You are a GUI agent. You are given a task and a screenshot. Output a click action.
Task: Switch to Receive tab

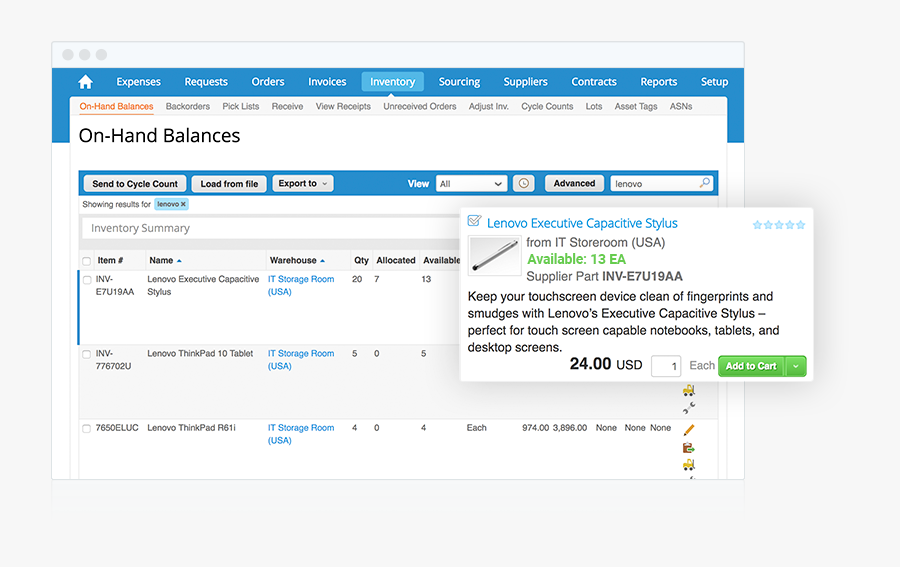pos(287,106)
